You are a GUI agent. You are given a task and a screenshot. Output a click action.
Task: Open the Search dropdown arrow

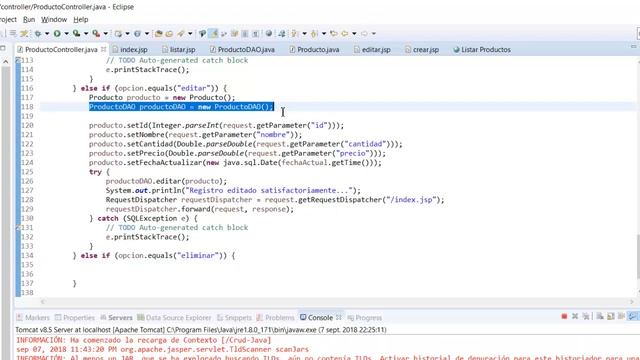pos(190,33)
